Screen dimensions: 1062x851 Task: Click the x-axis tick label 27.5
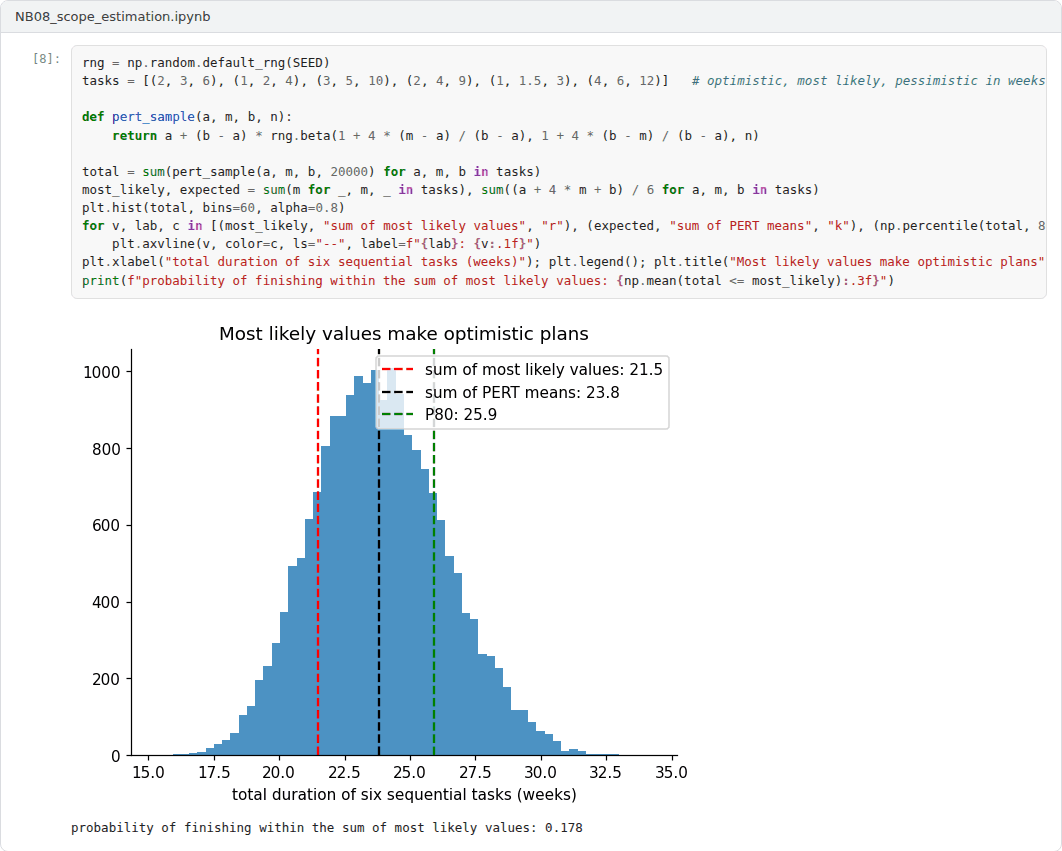(475, 772)
